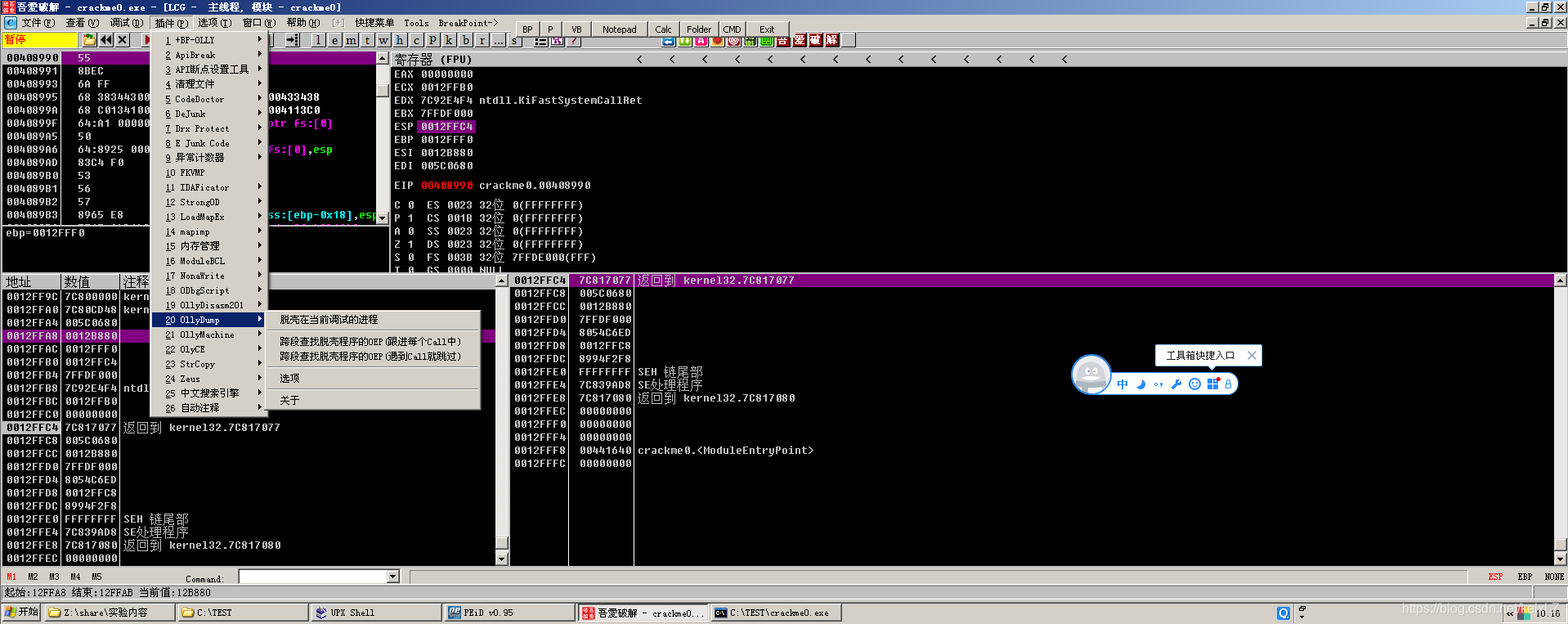Click the open file toolbar icon
This screenshot has height=624, width=1568.
89,40
